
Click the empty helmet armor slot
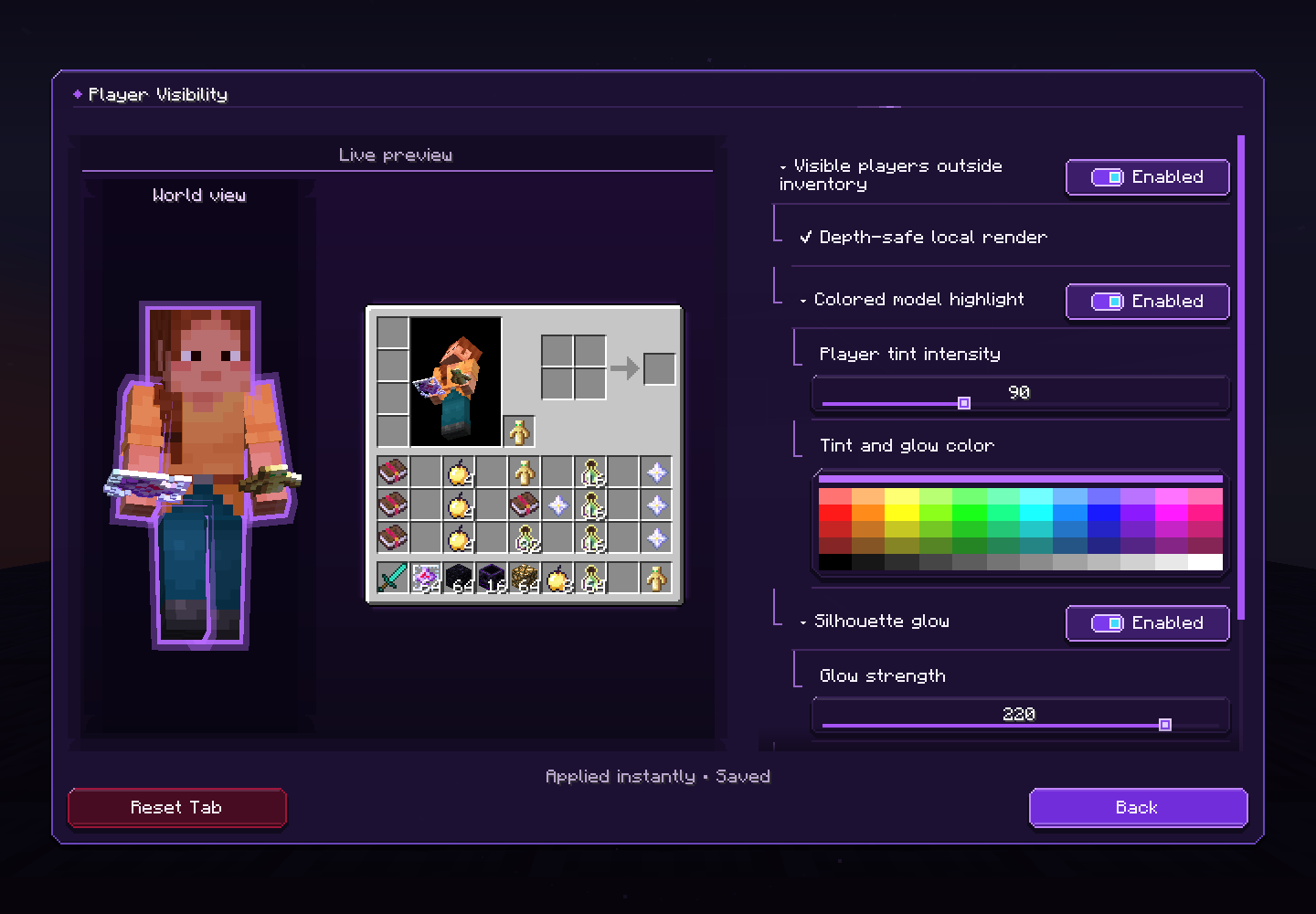point(393,332)
